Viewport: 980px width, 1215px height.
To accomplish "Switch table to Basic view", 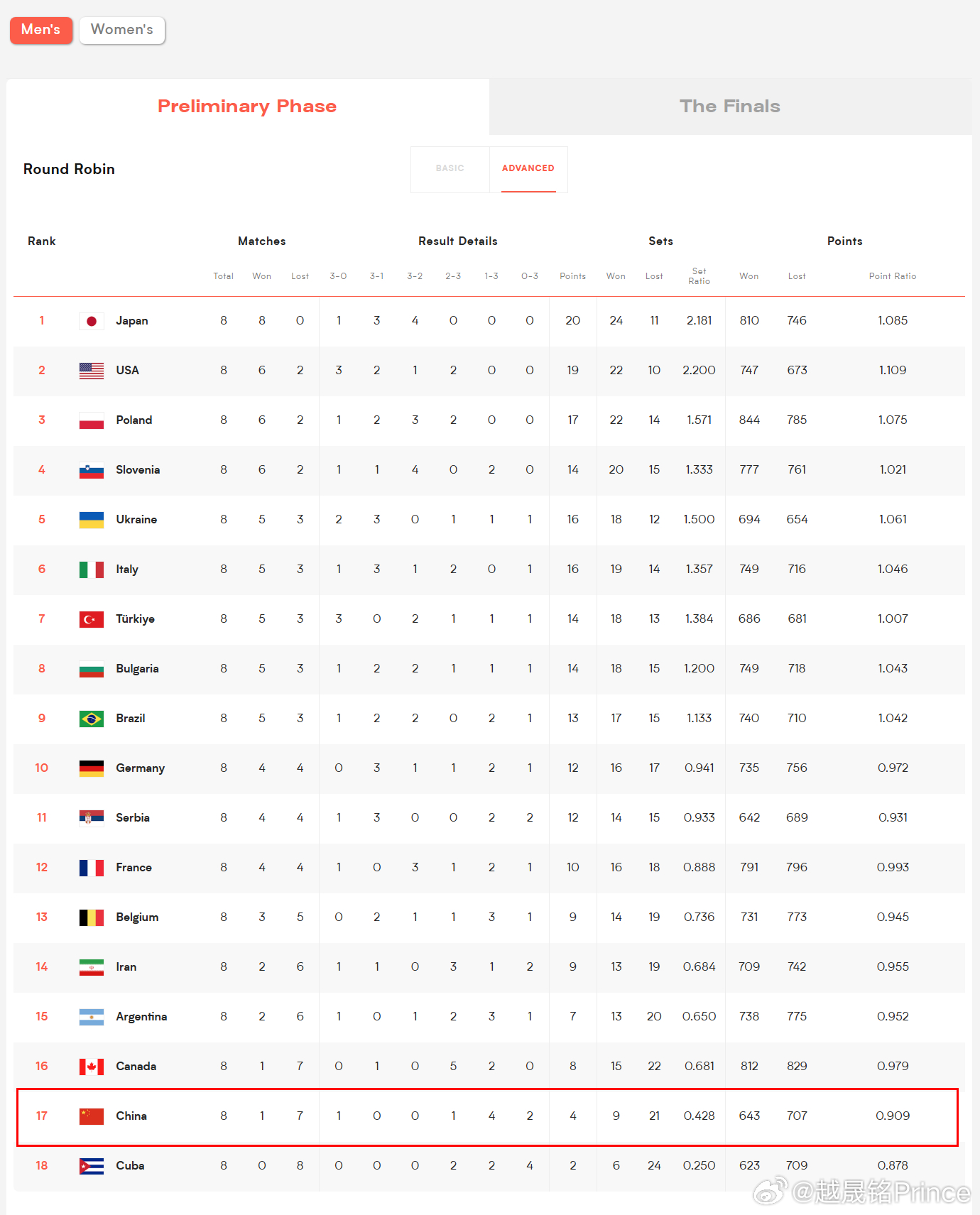I will [450, 169].
